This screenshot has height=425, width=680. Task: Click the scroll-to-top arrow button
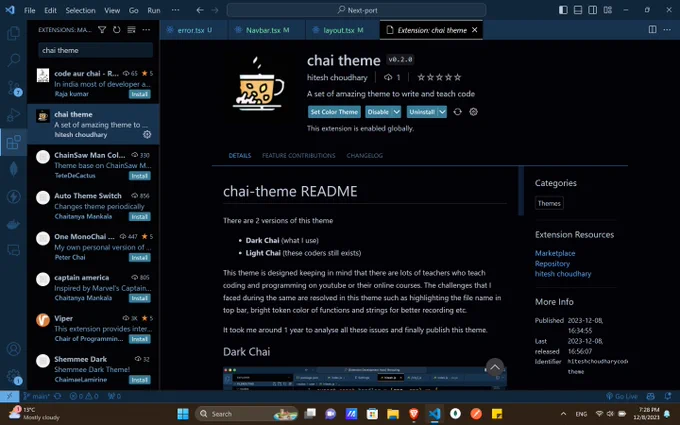495,367
